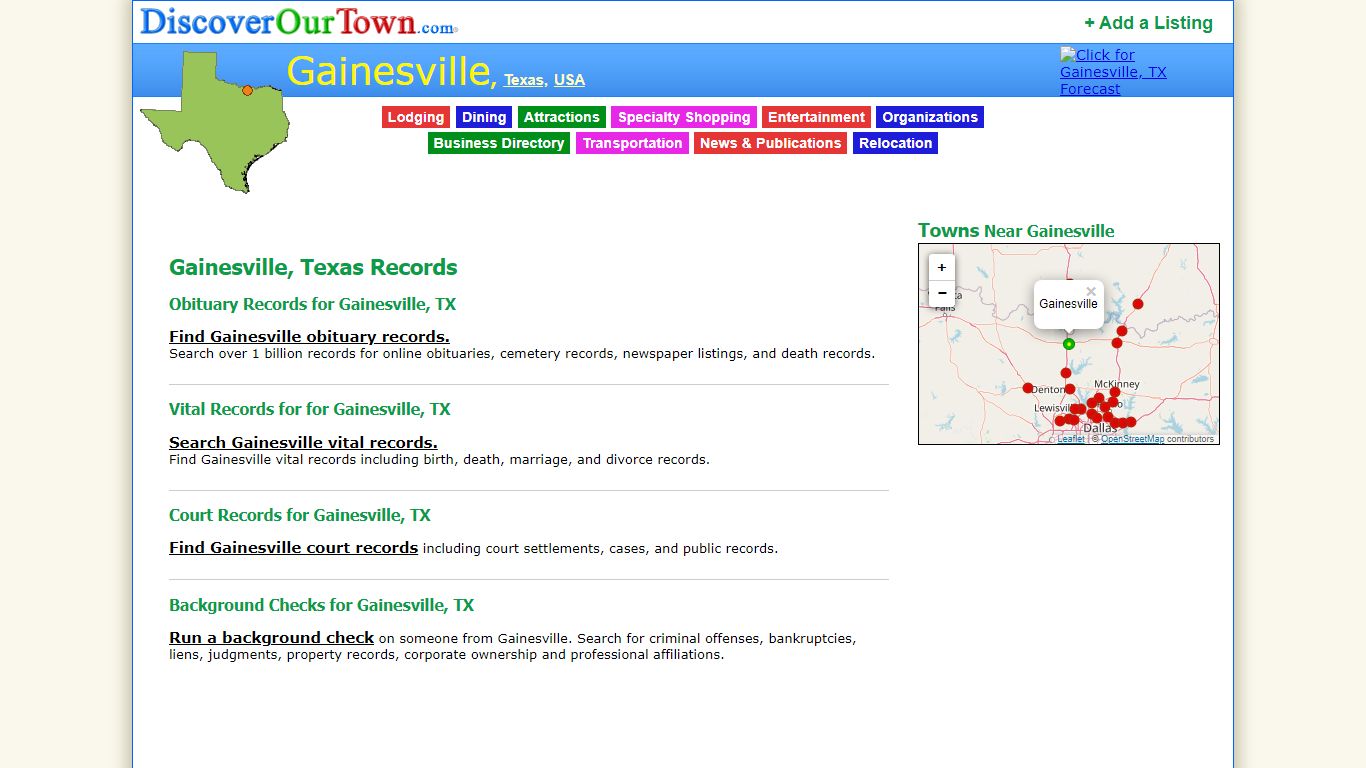Click the McKinney label on map
The image size is (1366, 768).
1117,384
